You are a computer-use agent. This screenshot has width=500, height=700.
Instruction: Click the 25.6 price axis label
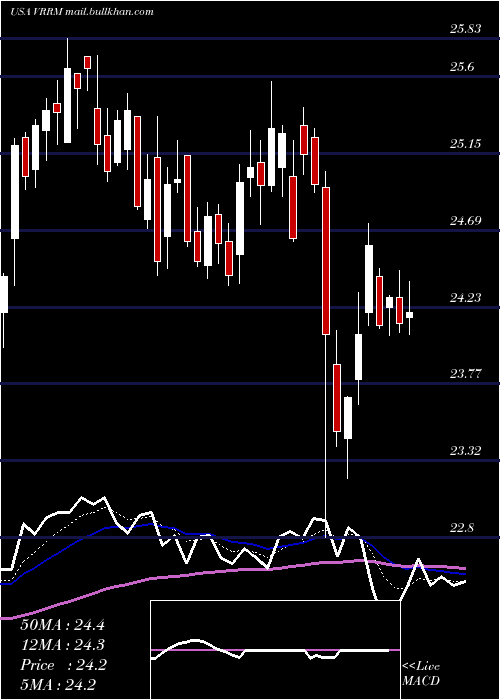(x=462, y=67)
